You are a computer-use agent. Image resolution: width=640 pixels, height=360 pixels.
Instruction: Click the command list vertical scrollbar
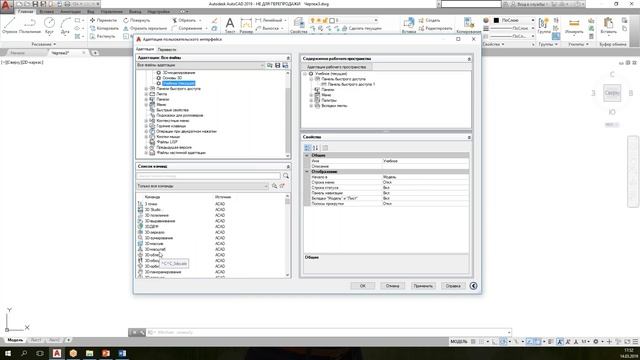click(288, 236)
